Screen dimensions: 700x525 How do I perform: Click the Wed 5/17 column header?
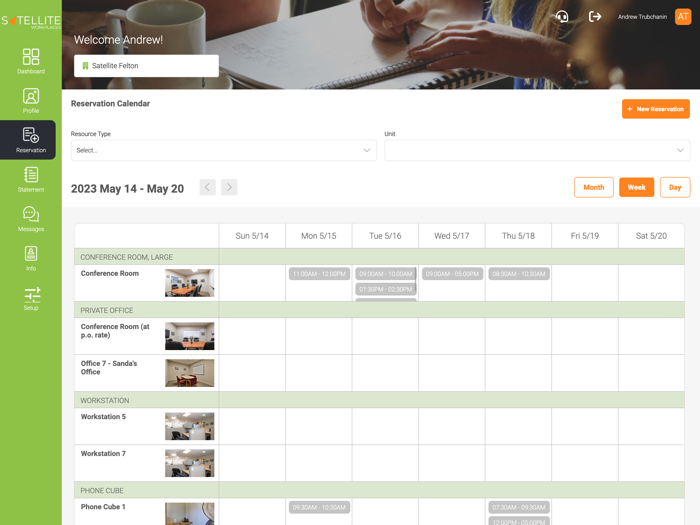(x=452, y=236)
